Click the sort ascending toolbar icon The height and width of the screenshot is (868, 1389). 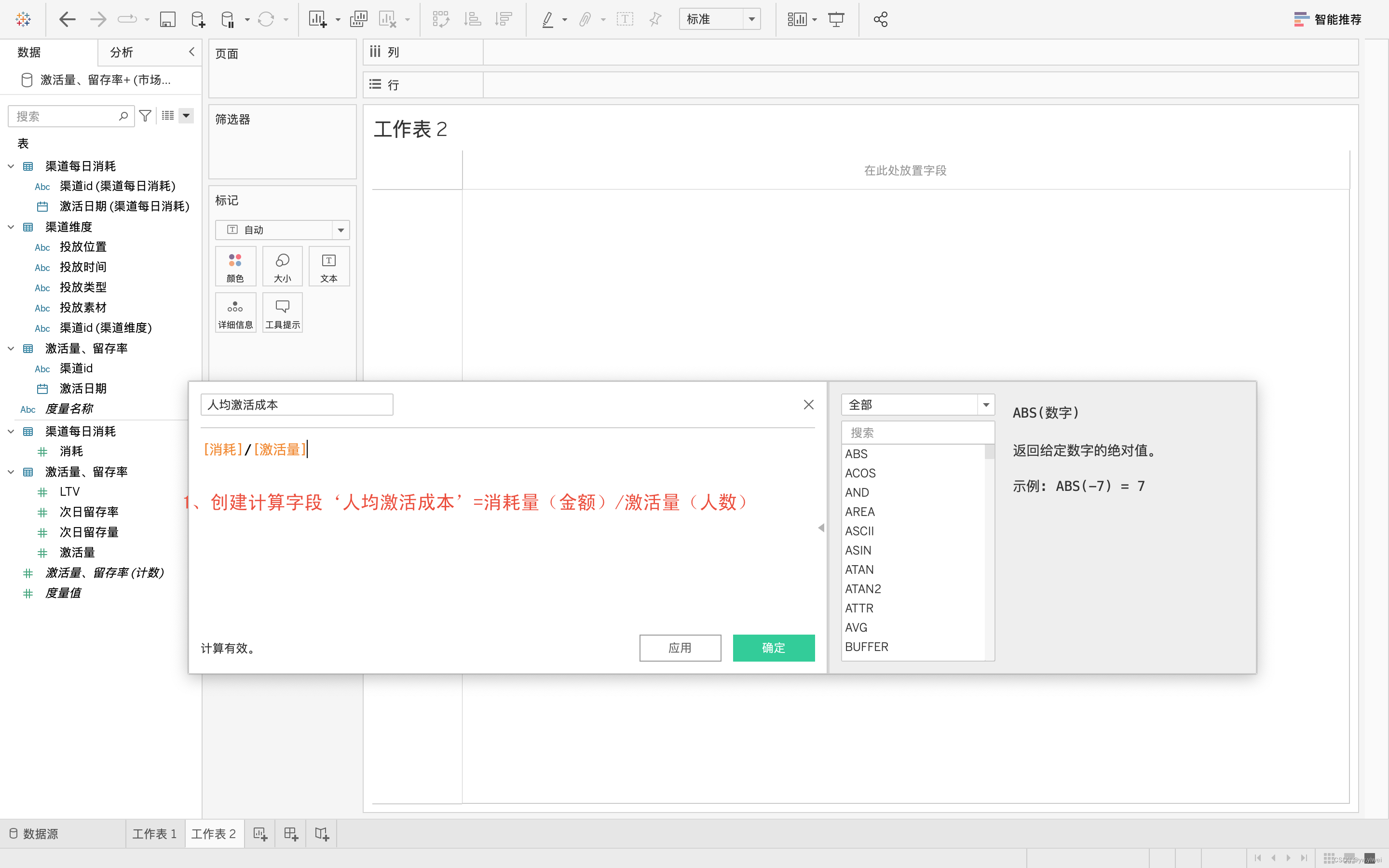coord(472,19)
